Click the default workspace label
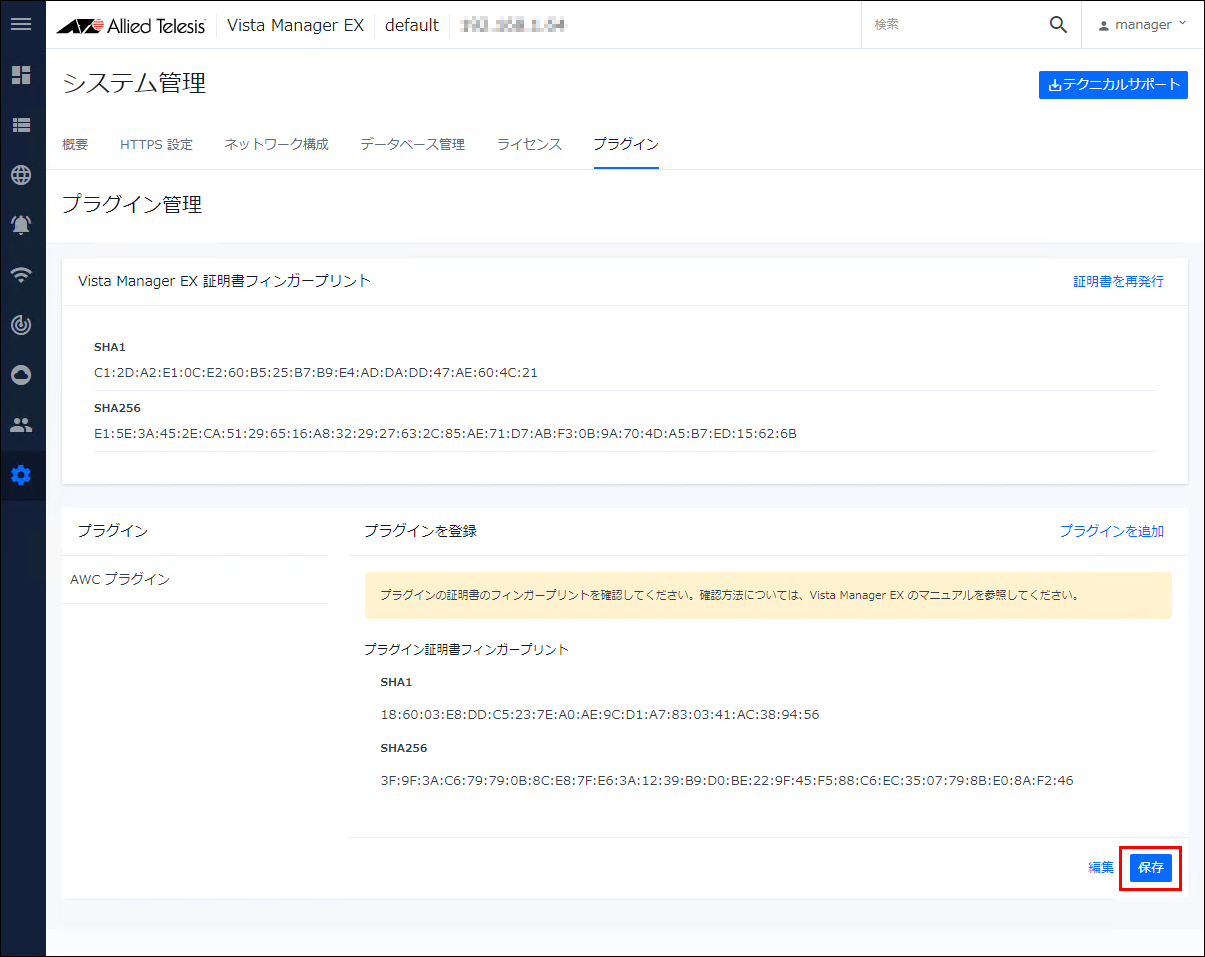Viewport: 1205px width, 957px height. (x=412, y=26)
